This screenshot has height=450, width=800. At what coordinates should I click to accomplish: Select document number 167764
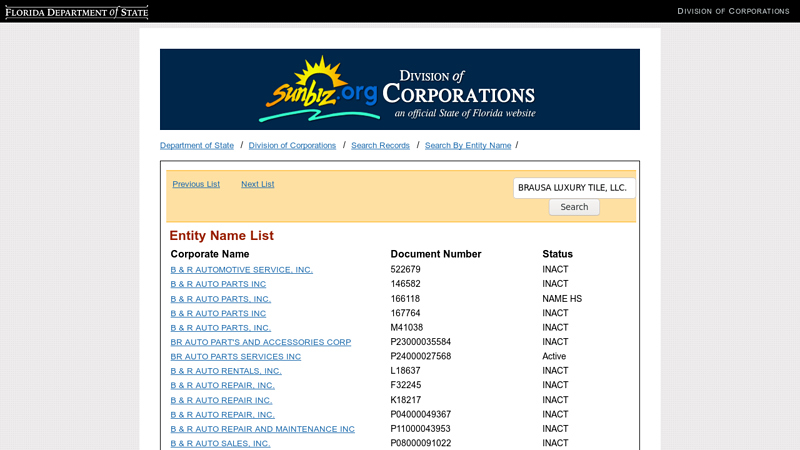pyautogui.click(x=406, y=313)
